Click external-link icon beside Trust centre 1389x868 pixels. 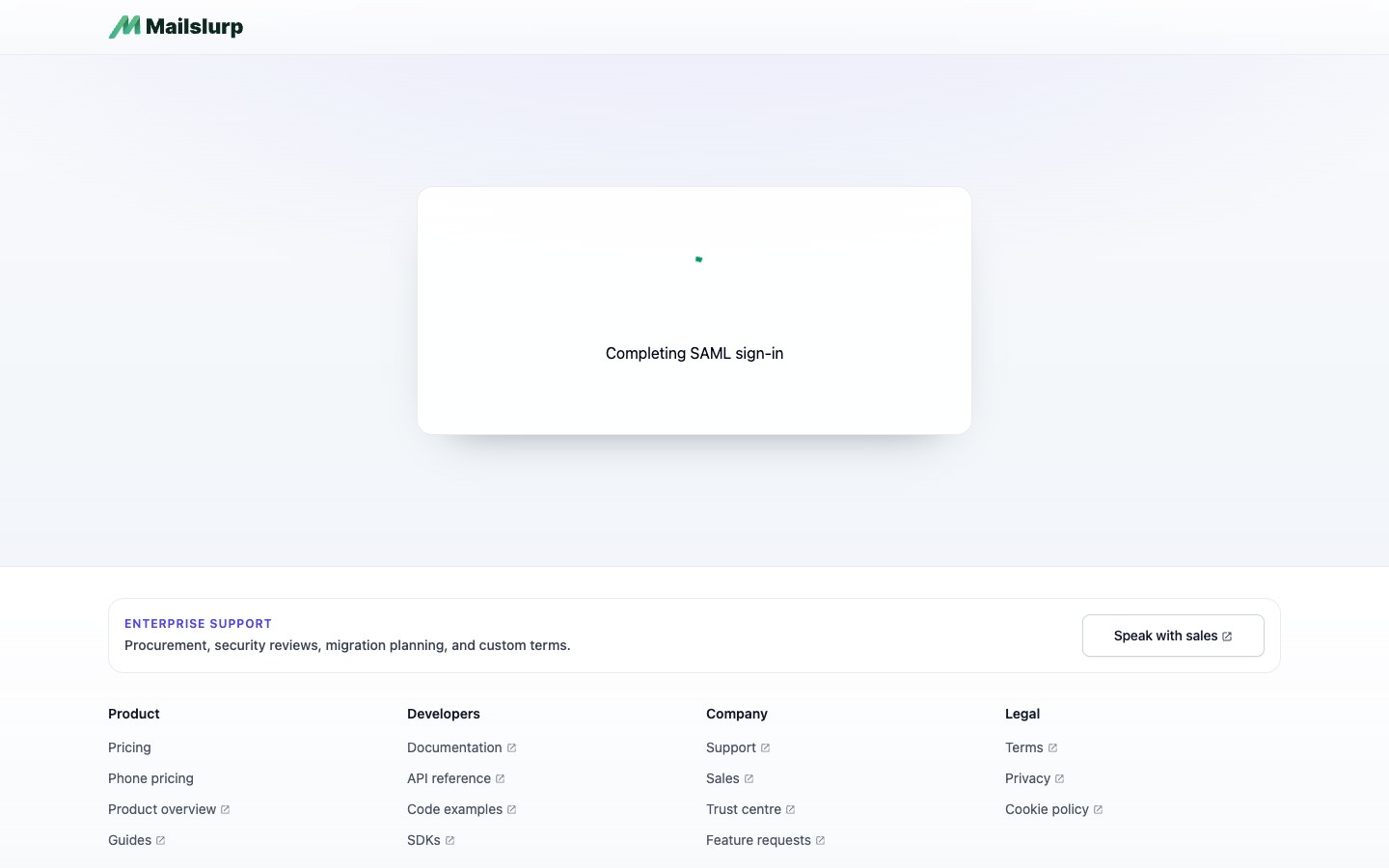(790, 810)
